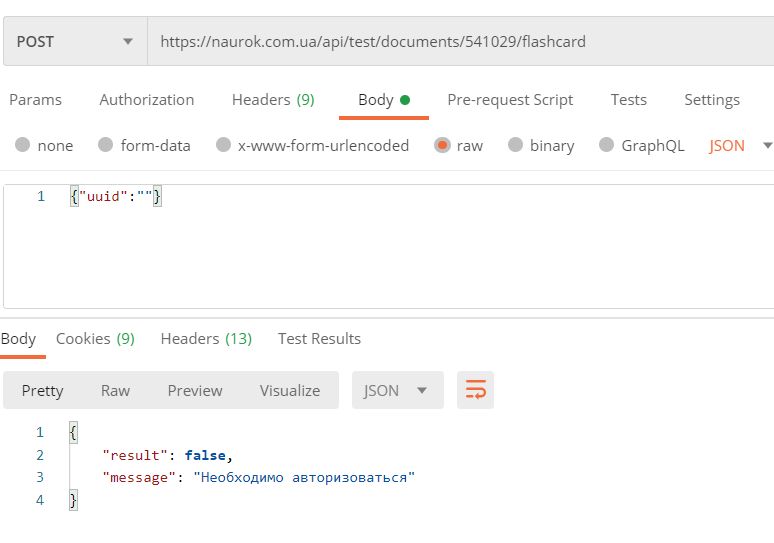Open the Cookies (9) response tab
This screenshot has height=543, width=774.
click(x=95, y=339)
